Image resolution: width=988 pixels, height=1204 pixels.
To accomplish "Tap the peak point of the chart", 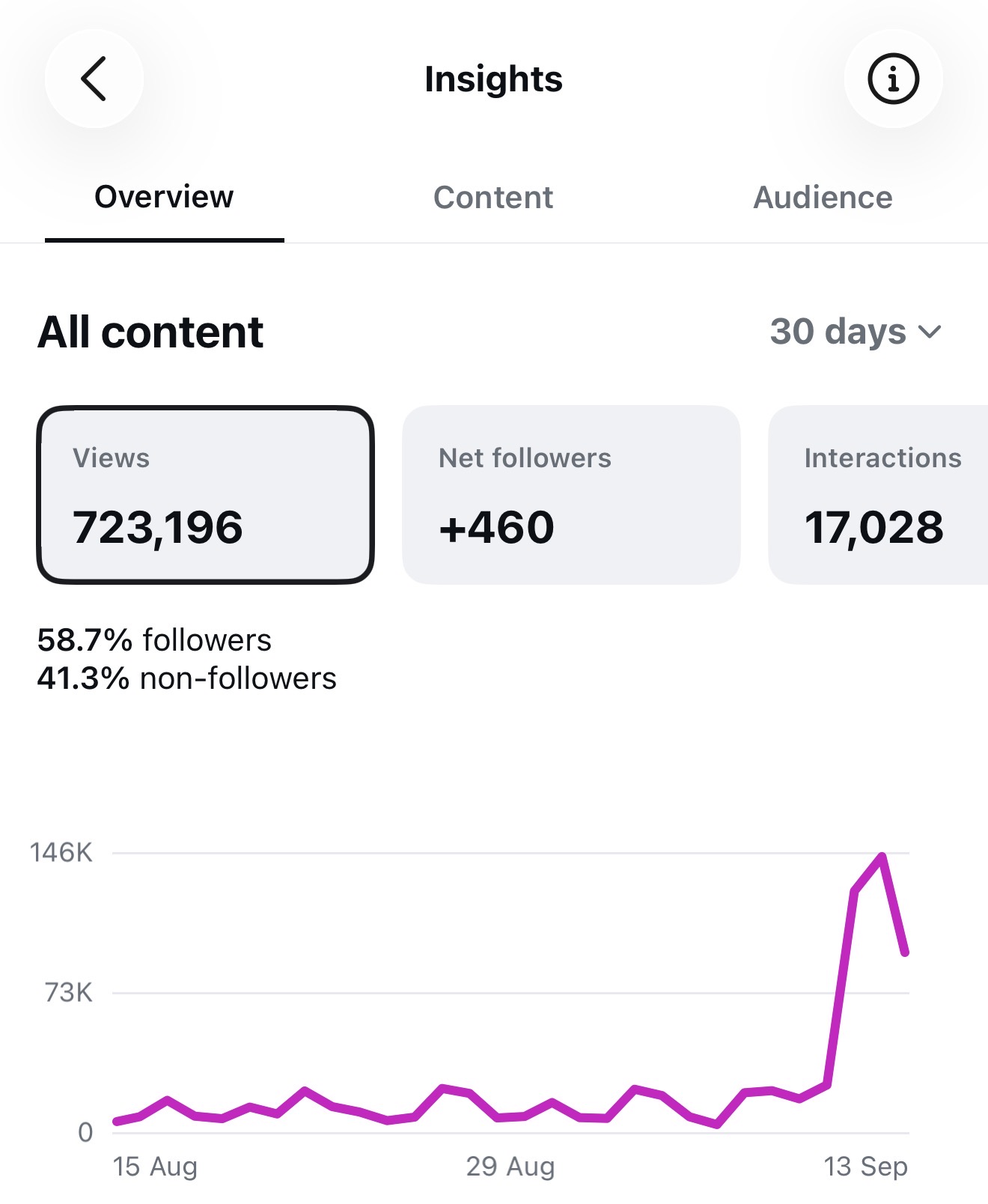I will (x=882, y=856).
